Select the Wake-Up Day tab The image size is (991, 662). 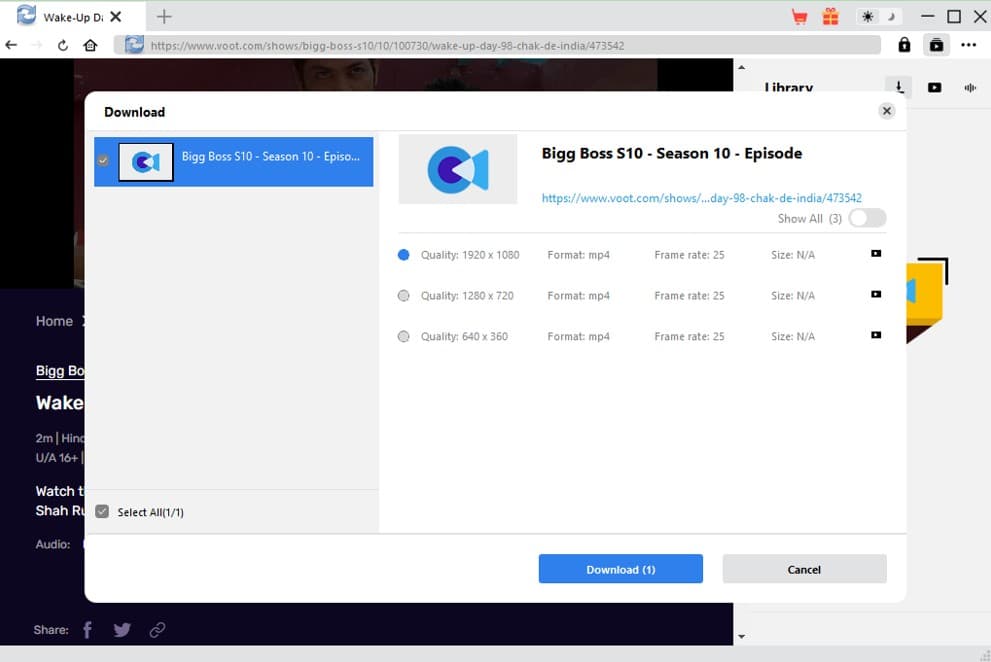(70, 17)
